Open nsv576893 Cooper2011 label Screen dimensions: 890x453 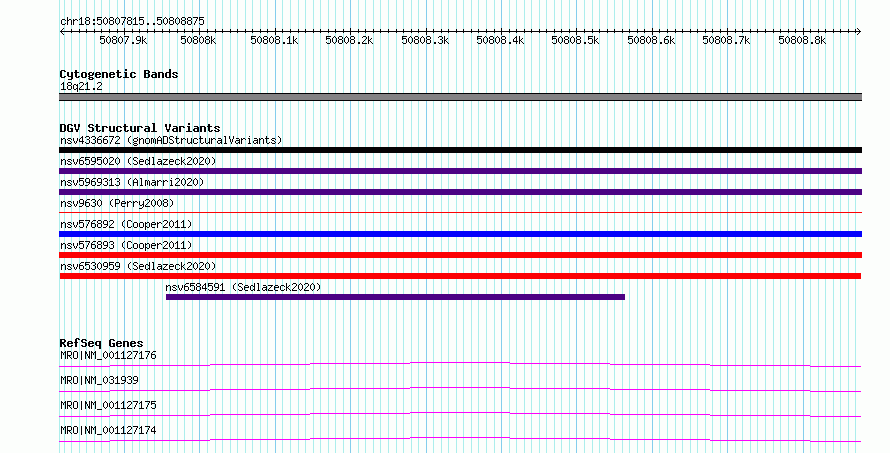tap(126, 245)
